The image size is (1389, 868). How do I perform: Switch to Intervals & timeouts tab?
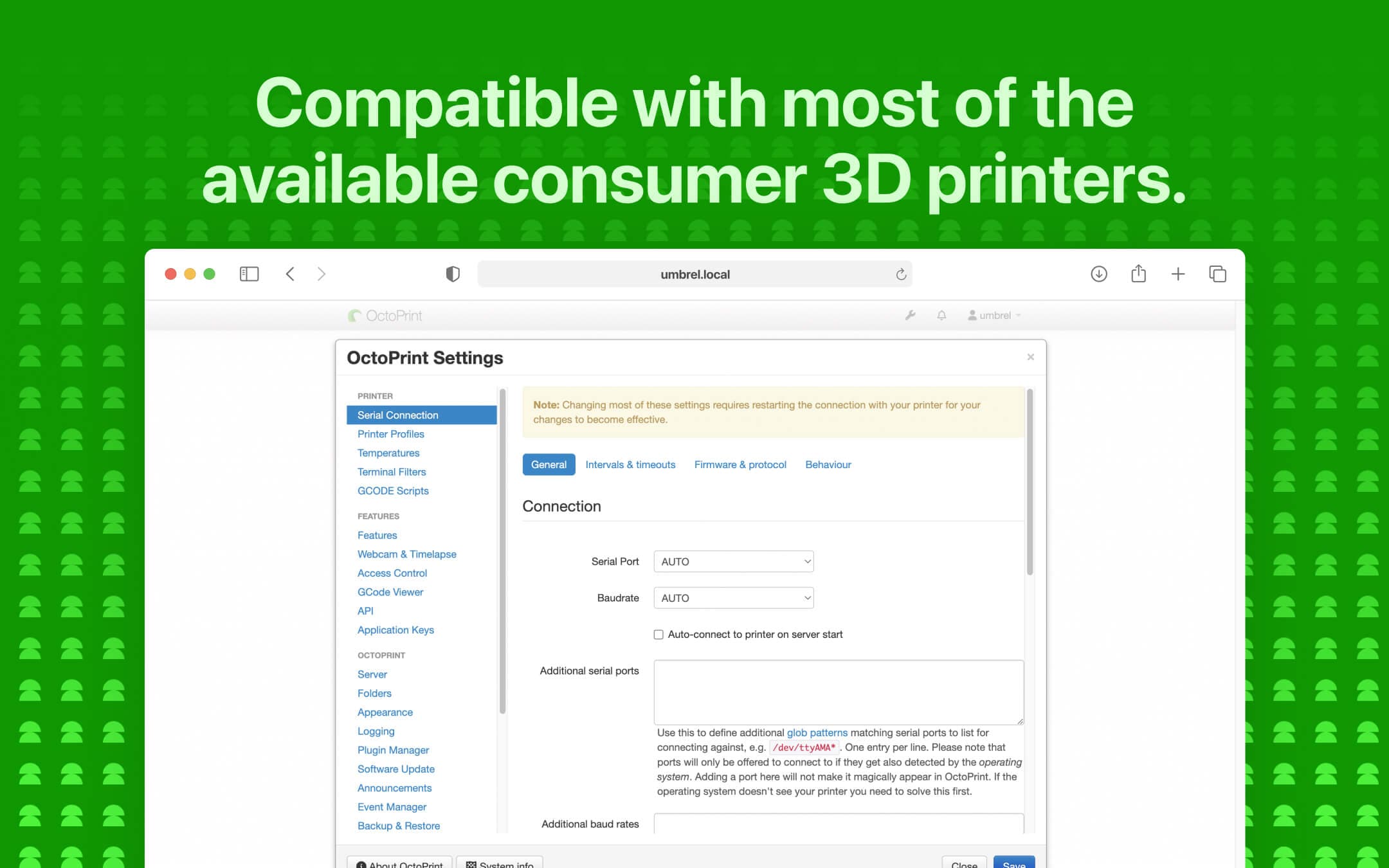pos(631,464)
